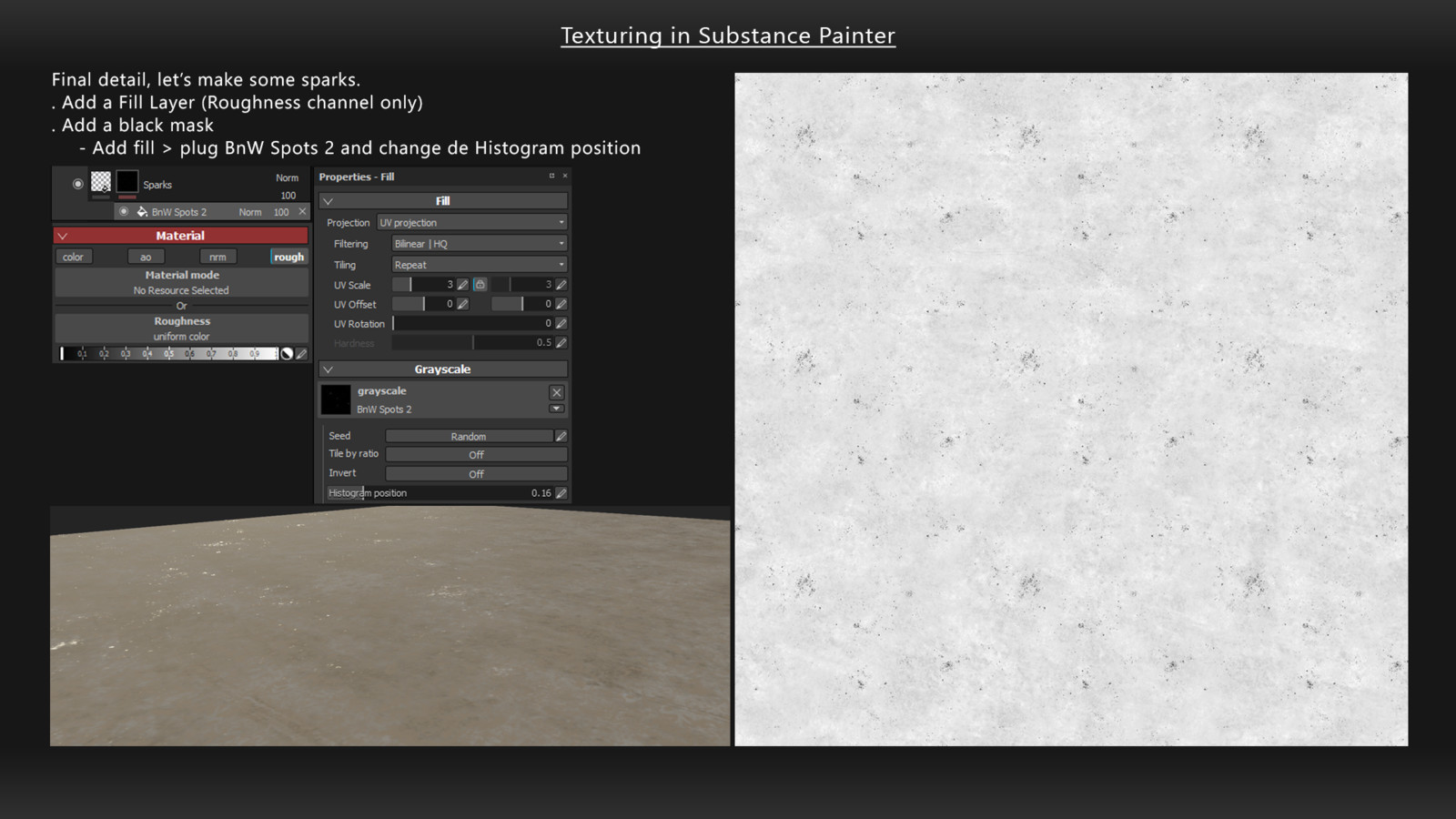Select the Sparks layer checkered content thumbnail

(101, 182)
